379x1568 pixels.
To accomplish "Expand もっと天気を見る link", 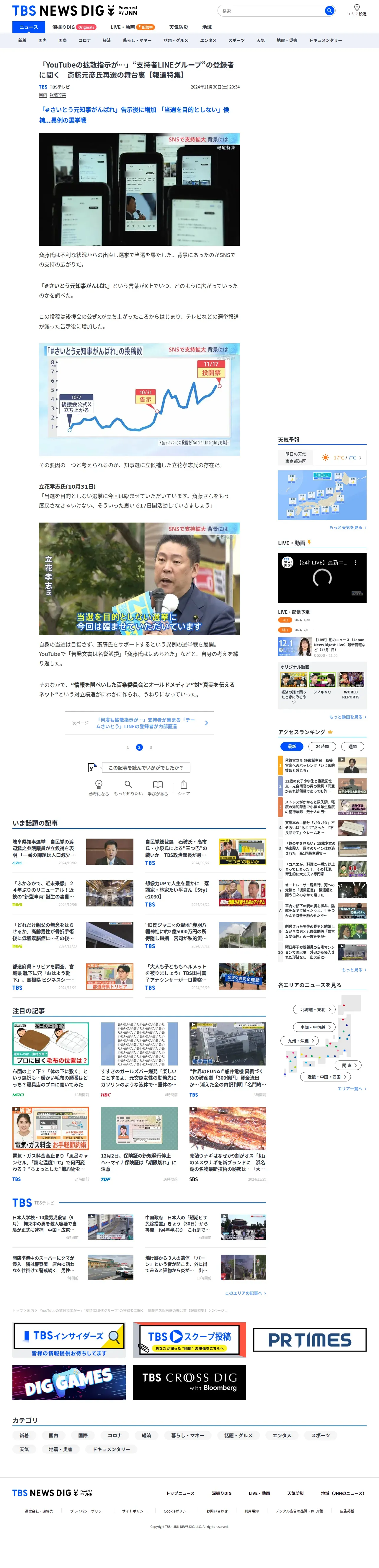I will pyautogui.click(x=348, y=528).
